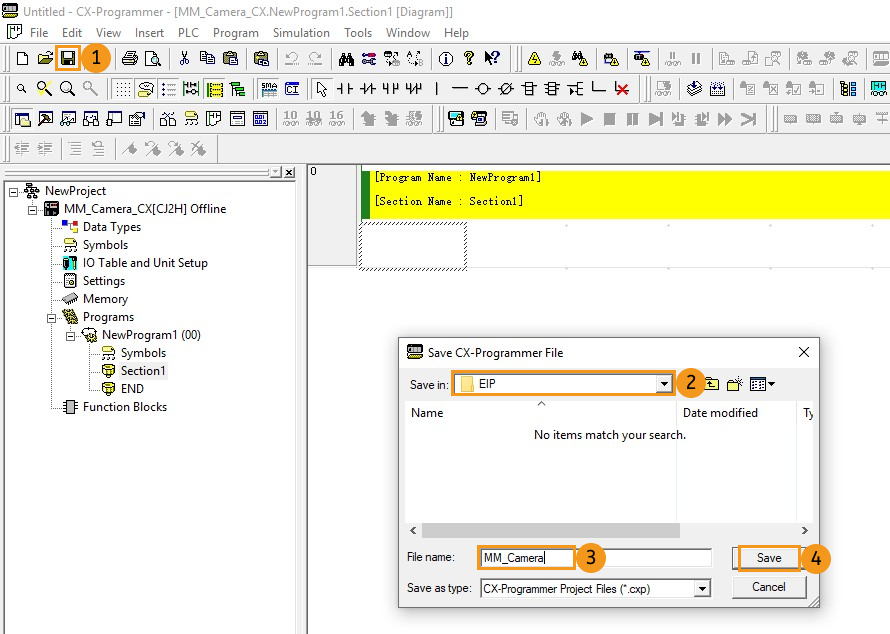Viewport: 890px width, 634px height.
Task: Open the Simulation menu
Action: coord(301,32)
